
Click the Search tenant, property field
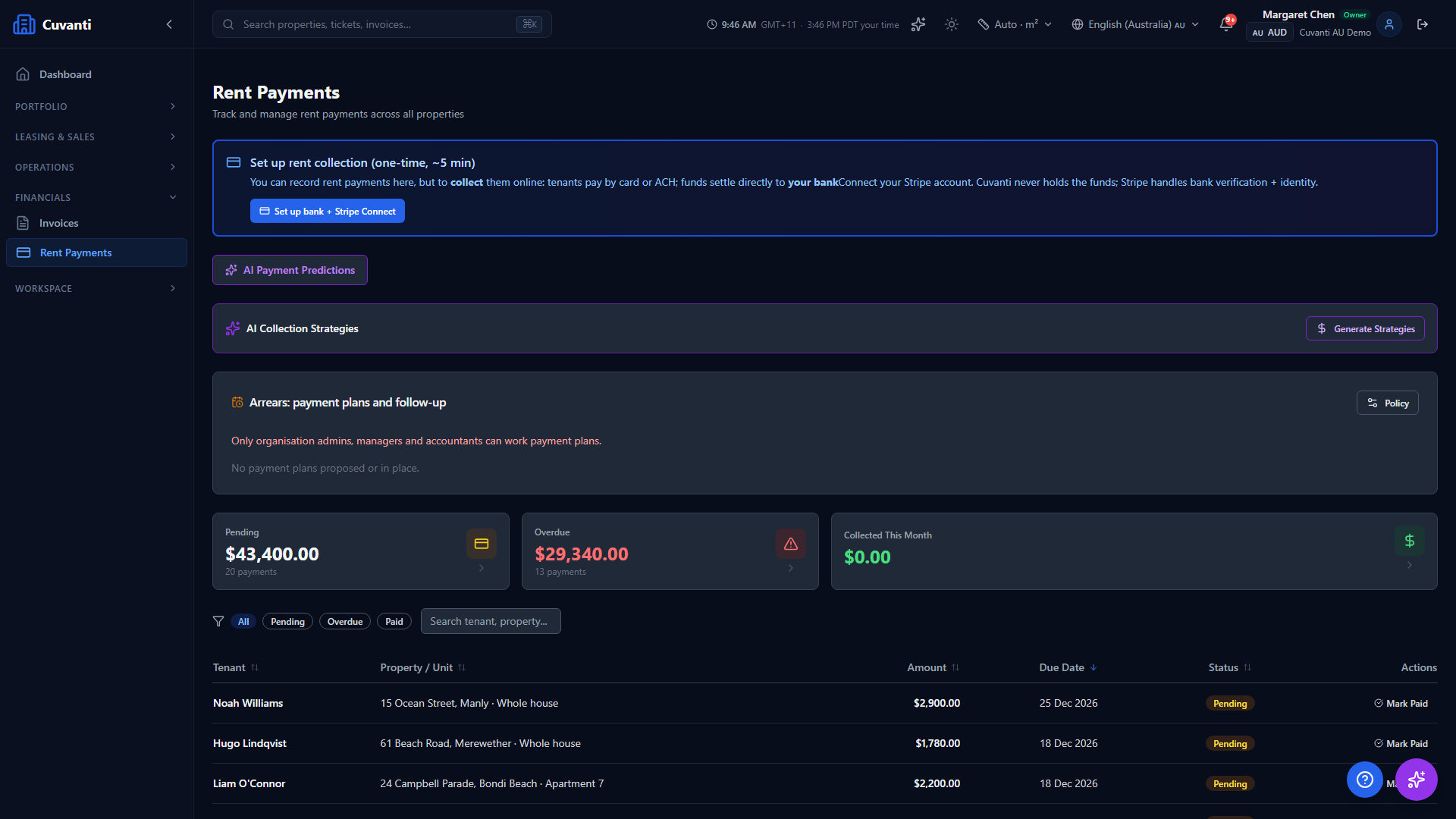[491, 621]
